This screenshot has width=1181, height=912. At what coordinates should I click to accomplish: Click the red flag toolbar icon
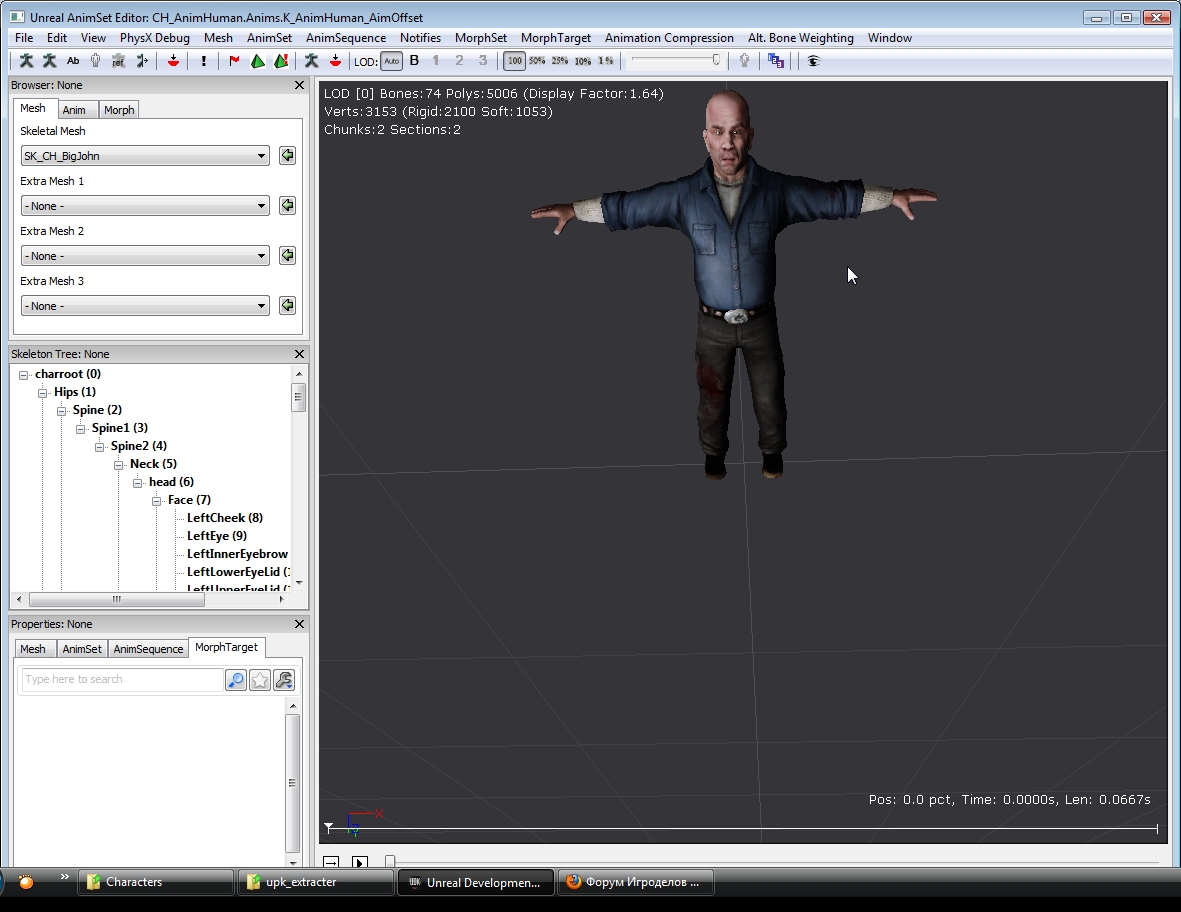click(x=235, y=61)
